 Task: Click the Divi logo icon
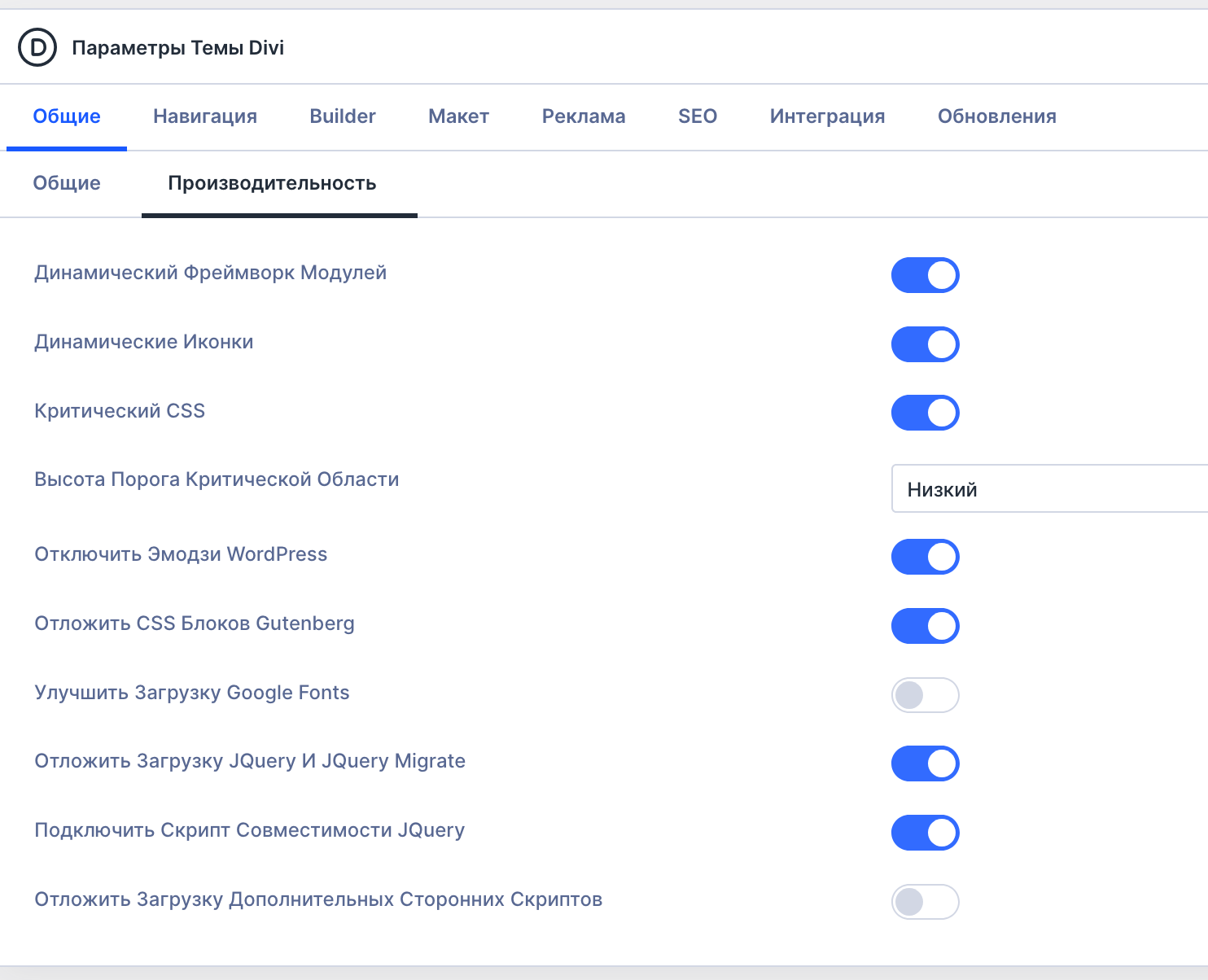37,48
